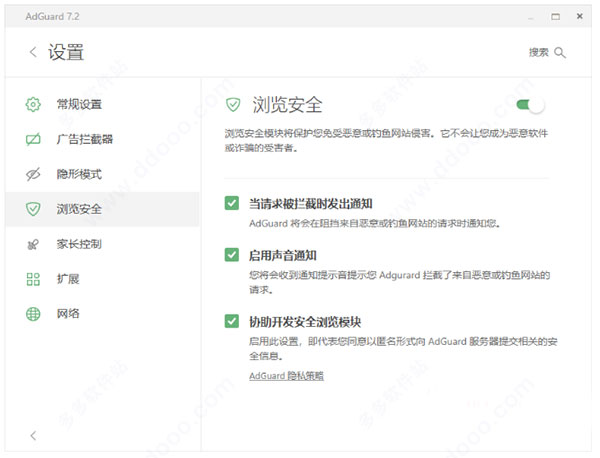The height and width of the screenshot is (458, 600).
Task: Minimize the AdGuard window
Action: (x=531, y=18)
